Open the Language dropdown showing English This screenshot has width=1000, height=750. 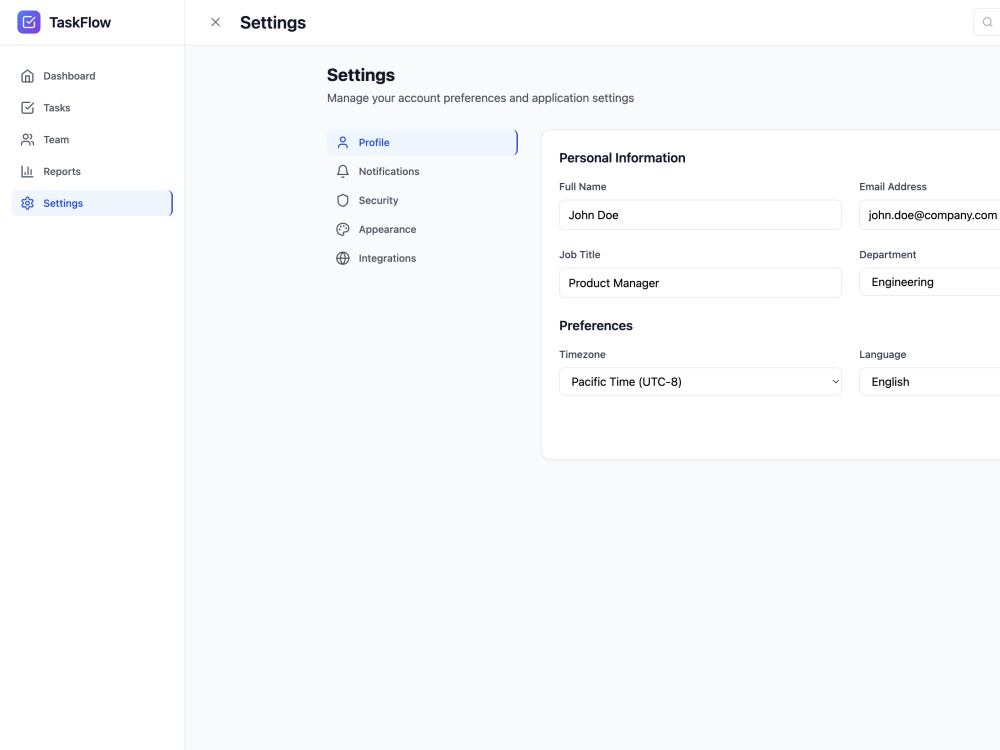point(929,381)
